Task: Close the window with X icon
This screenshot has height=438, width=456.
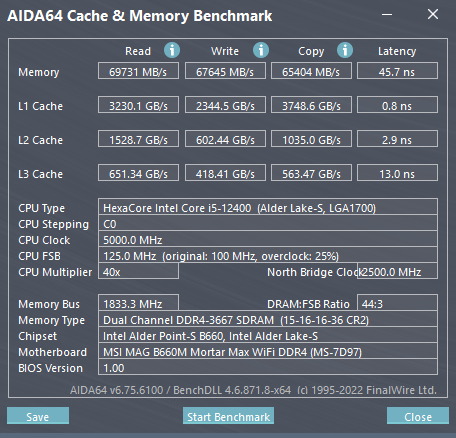Action: pyautogui.click(x=433, y=14)
